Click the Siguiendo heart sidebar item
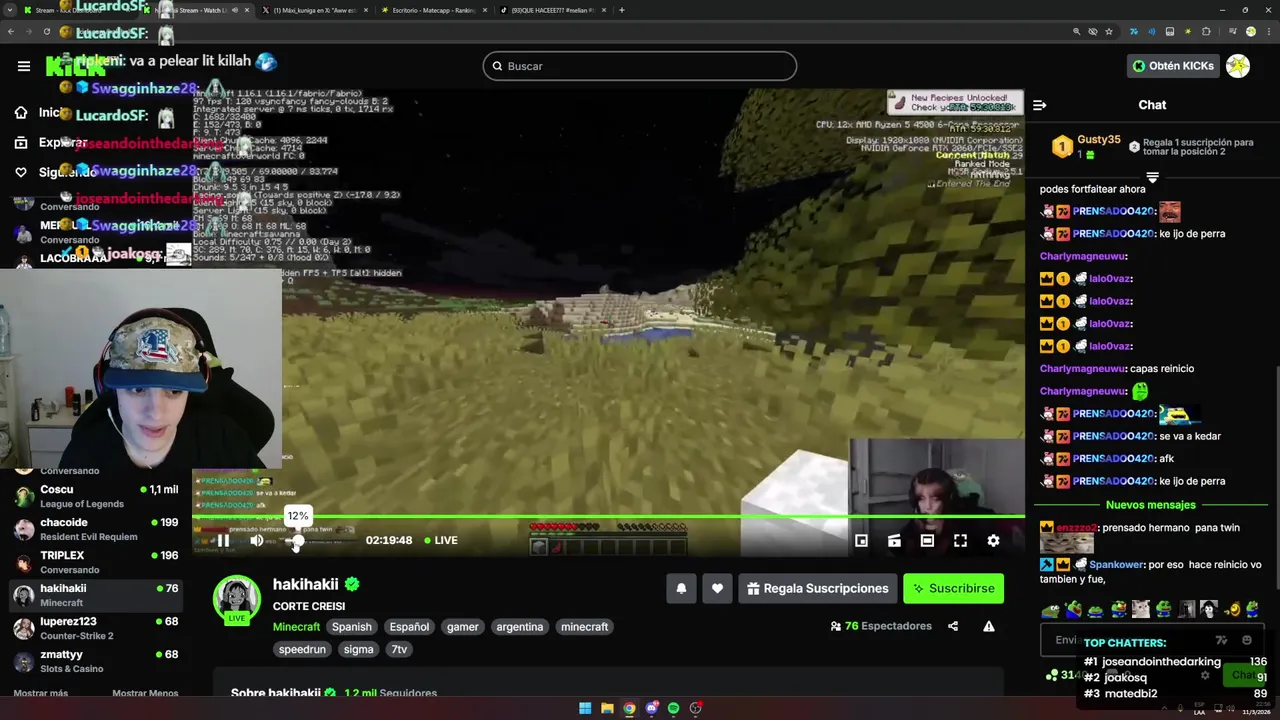The width and height of the screenshot is (1280, 720). tap(60, 172)
